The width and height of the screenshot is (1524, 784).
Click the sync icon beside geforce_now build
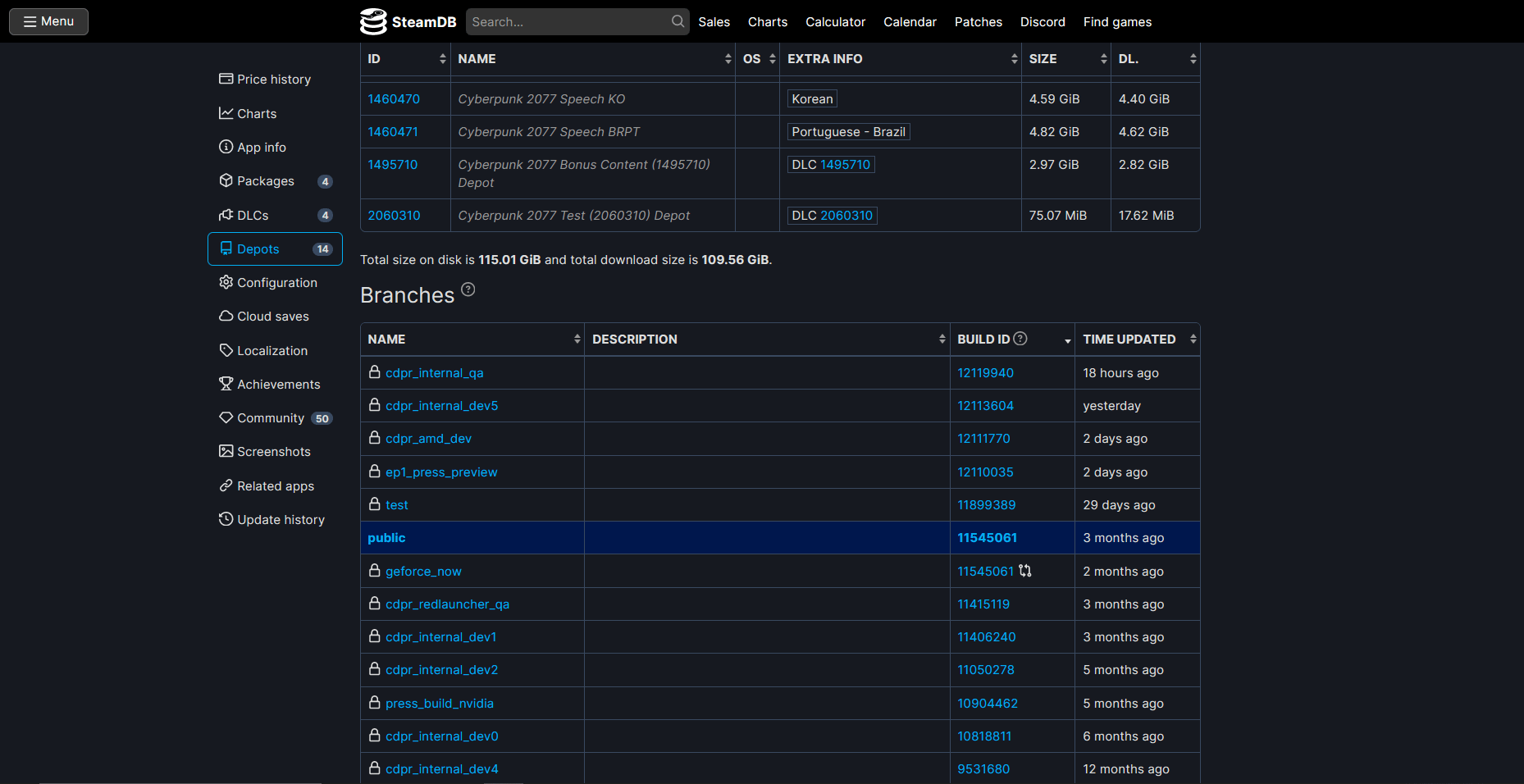click(x=1025, y=571)
